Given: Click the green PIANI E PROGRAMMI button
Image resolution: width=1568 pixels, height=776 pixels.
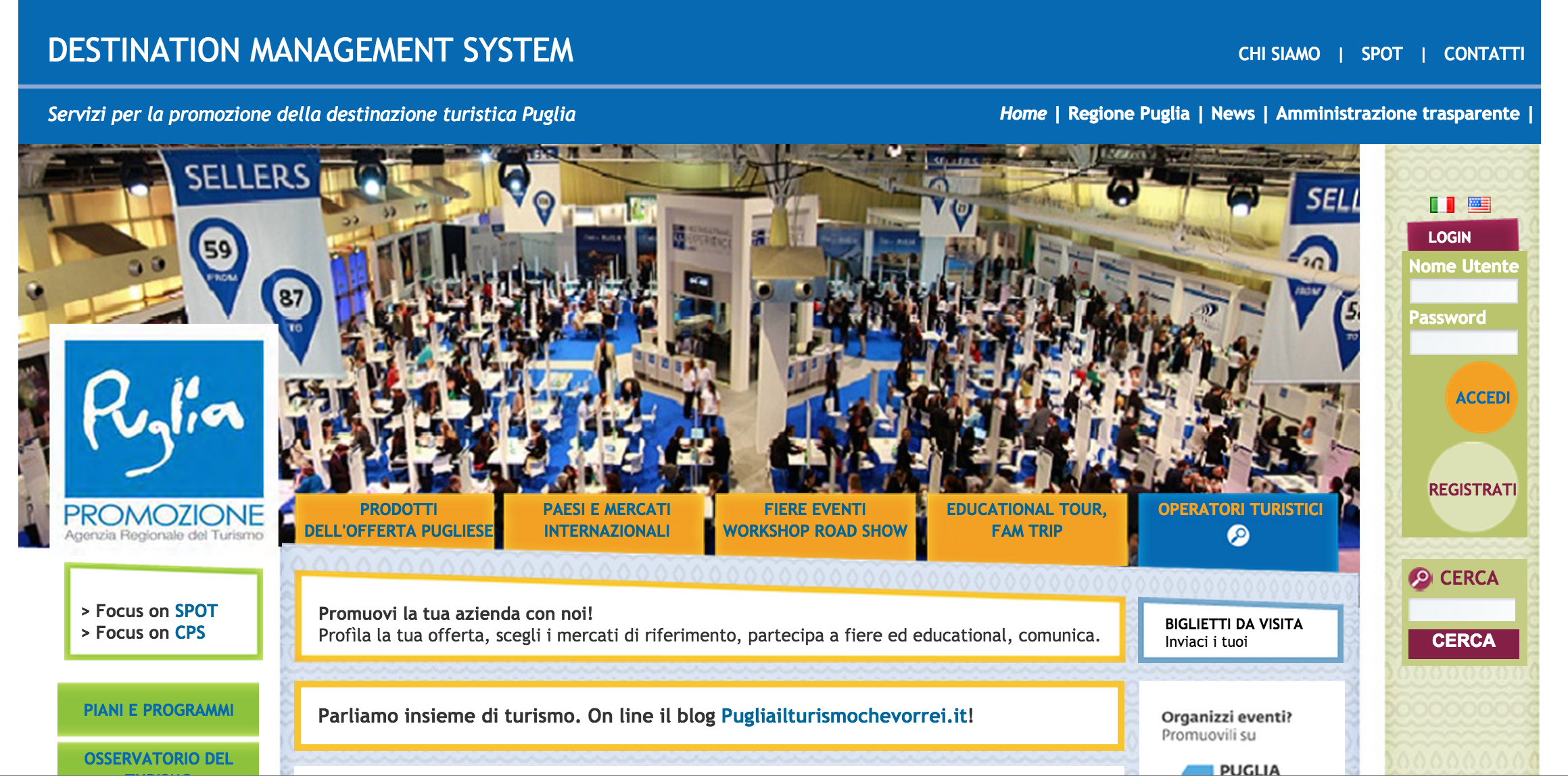Looking at the screenshot, I should [x=158, y=710].
